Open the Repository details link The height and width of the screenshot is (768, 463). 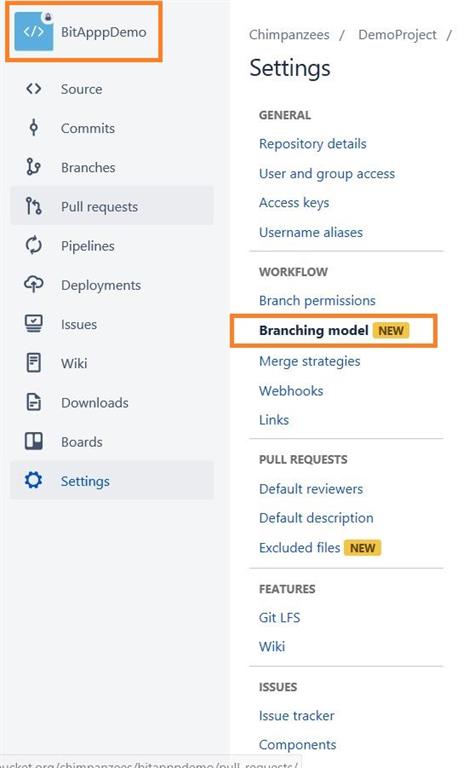313,144
